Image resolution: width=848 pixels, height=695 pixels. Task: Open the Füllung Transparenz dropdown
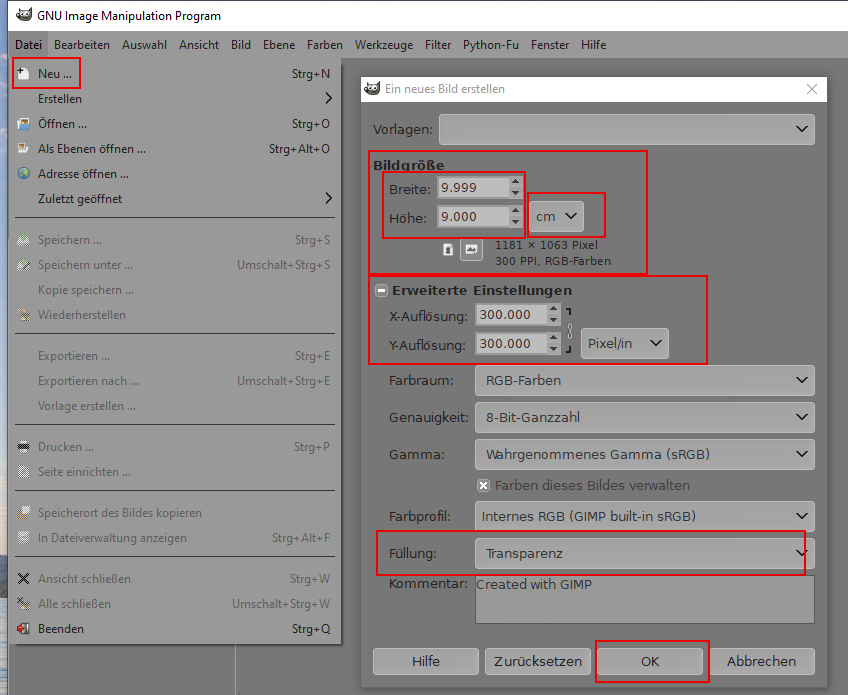(643, 553)
